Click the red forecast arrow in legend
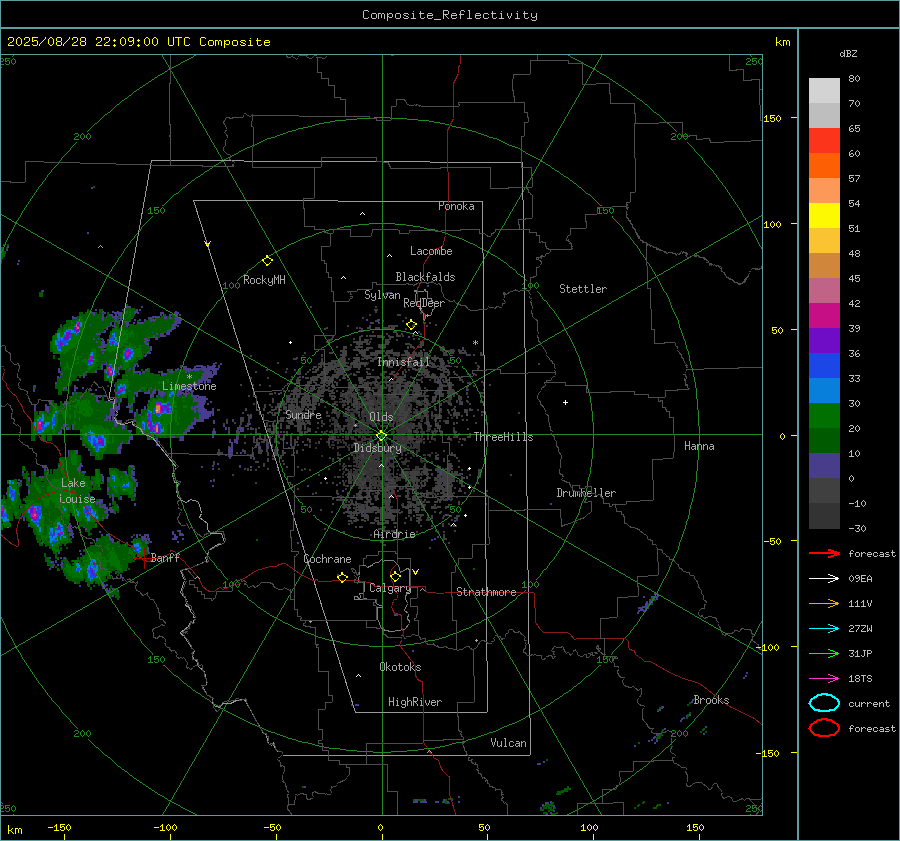Viewport: 900px width, 841px height. click(x=824, y=553)
